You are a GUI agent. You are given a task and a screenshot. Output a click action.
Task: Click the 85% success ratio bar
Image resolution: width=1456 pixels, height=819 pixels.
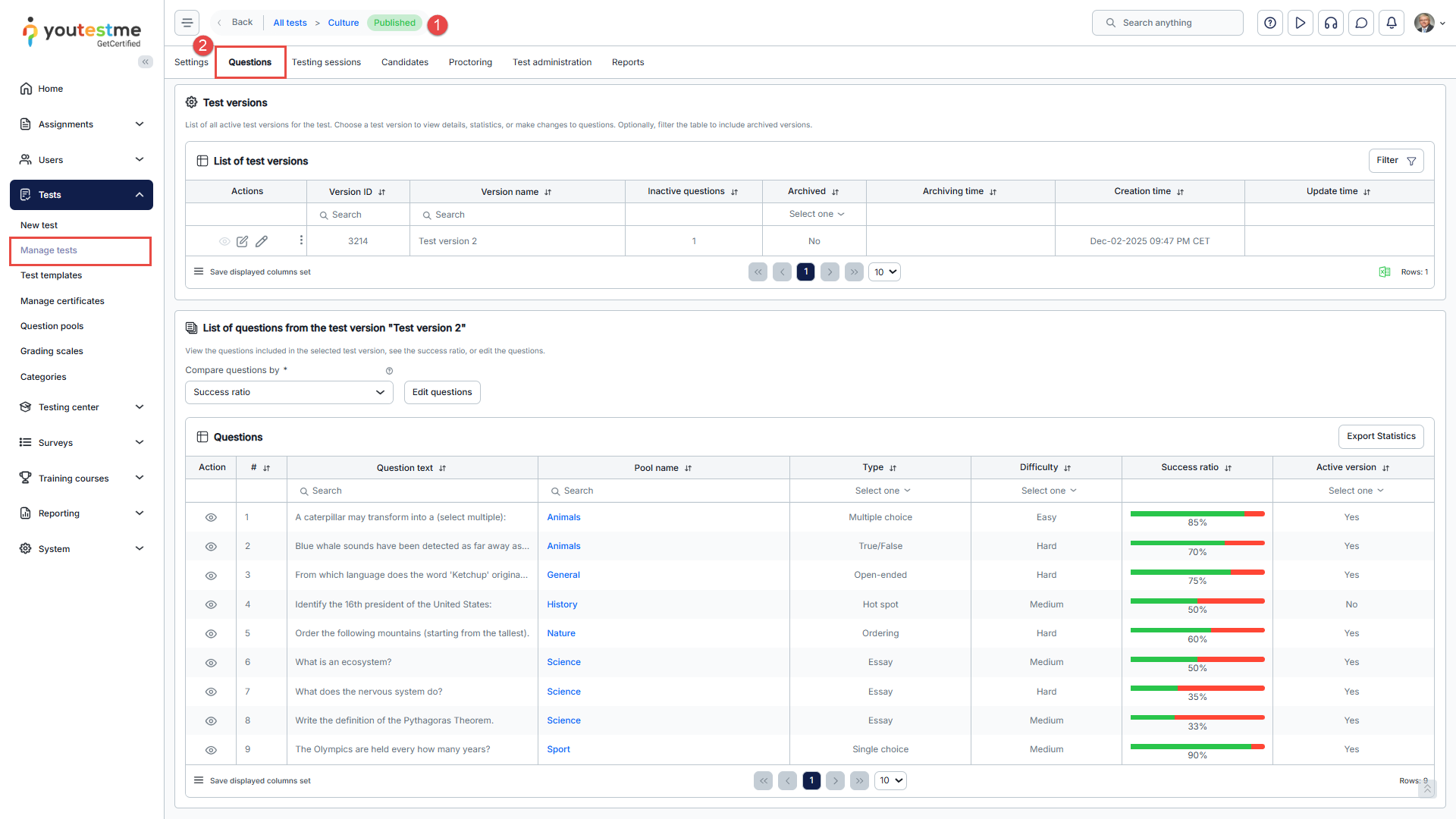[x=1197, y=515]
